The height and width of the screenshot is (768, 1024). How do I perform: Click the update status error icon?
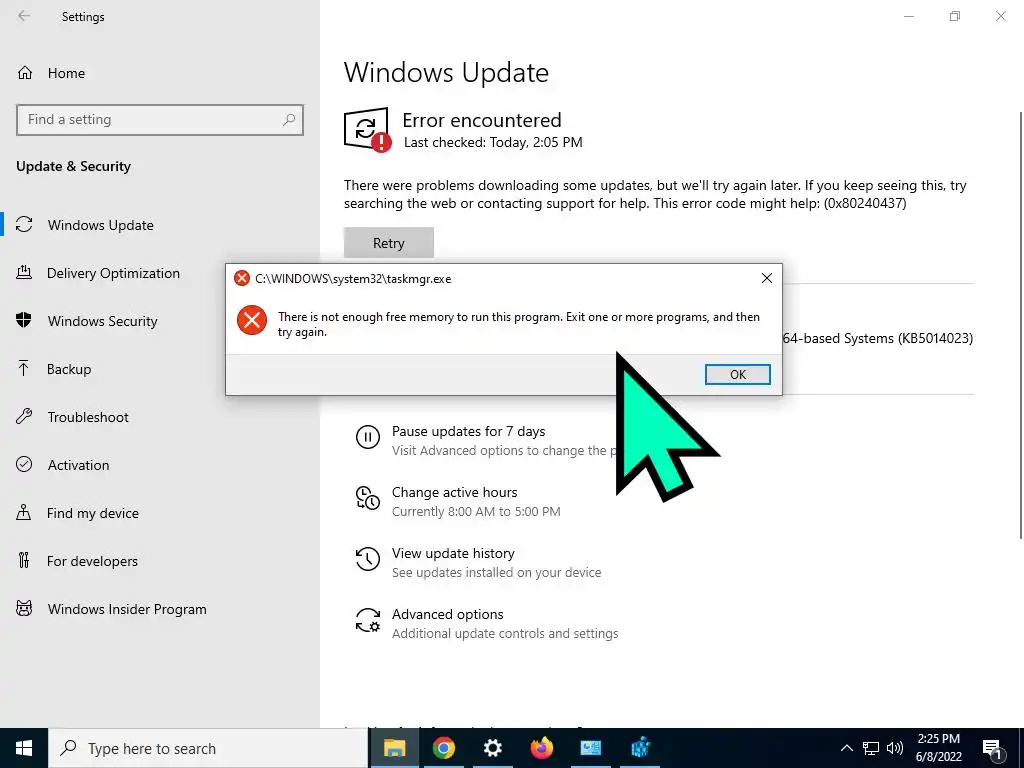(x=368, y=129)
